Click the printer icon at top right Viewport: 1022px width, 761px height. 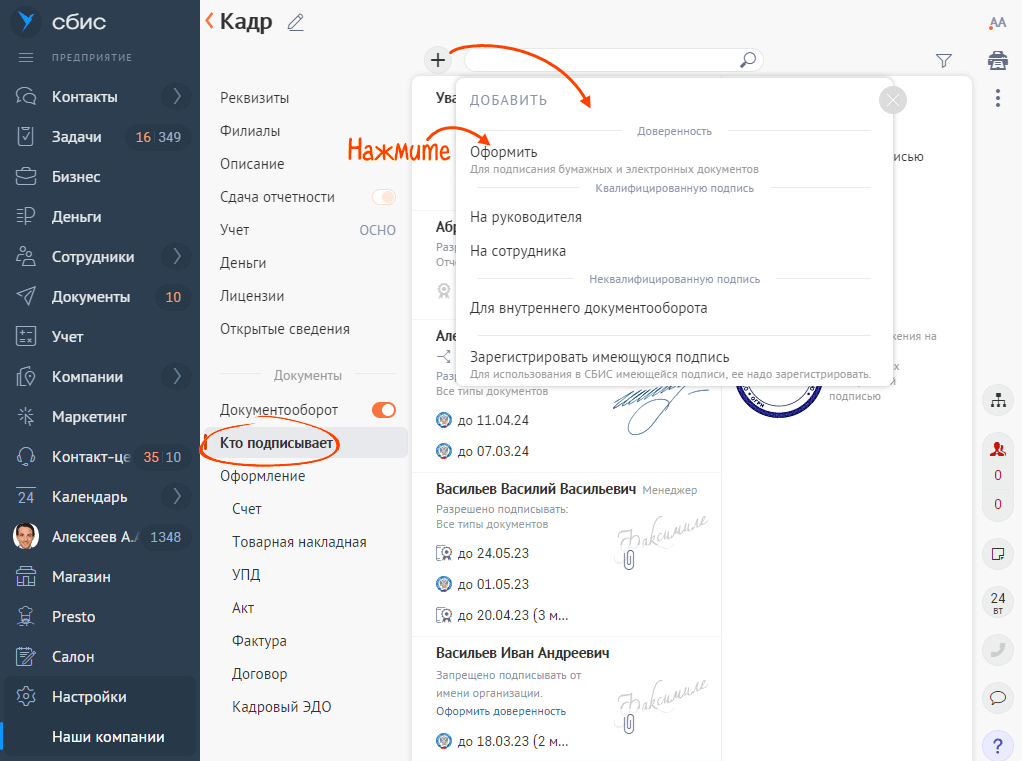tap(997, 61)
